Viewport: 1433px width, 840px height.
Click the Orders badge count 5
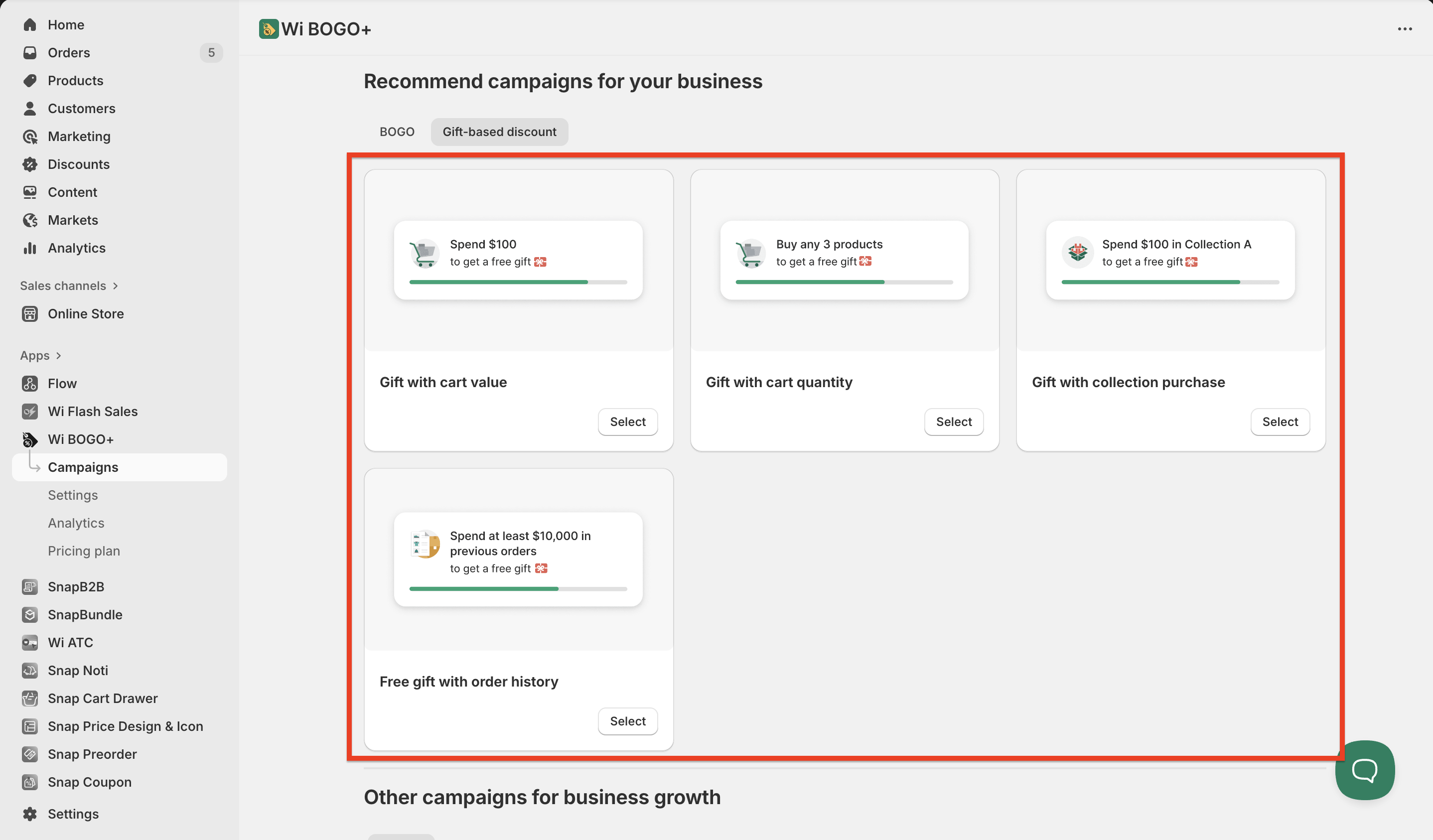click(x=211, y=53)
